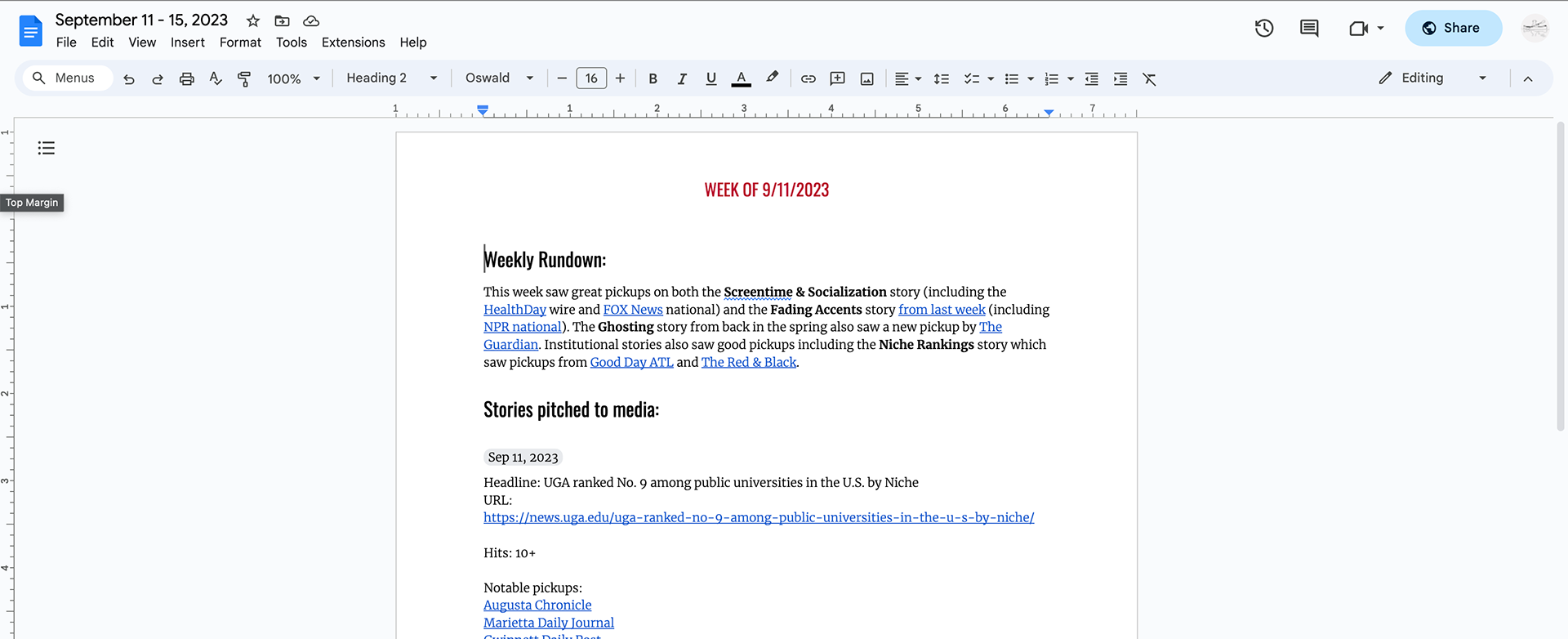Open the text alignment dropdown

tap(907, 78)
